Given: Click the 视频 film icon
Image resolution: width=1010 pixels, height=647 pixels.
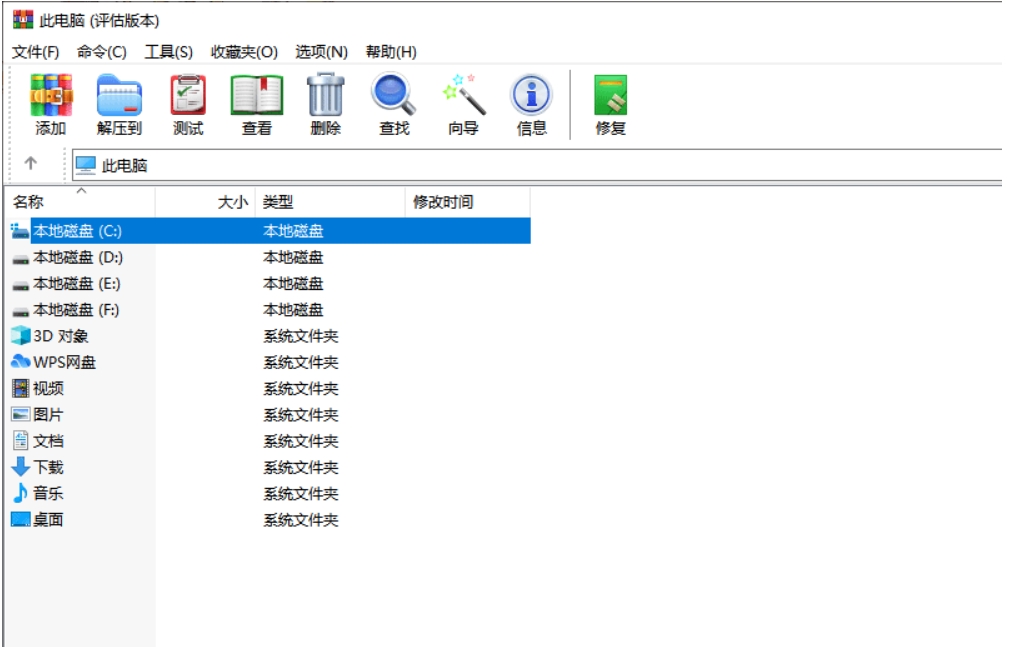Looking at the screenshot, I should (21, 388).
